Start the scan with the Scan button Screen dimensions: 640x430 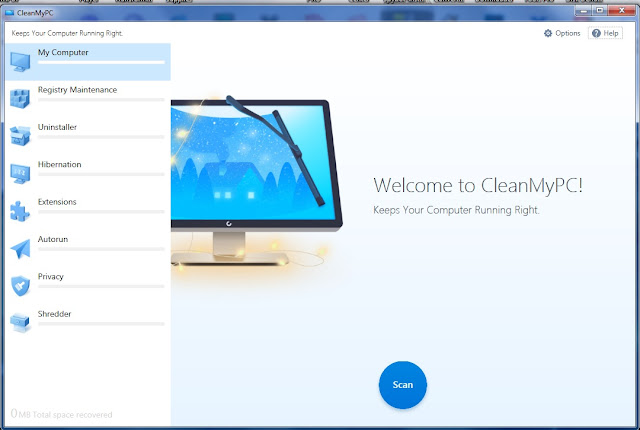[x=403, y=385]
